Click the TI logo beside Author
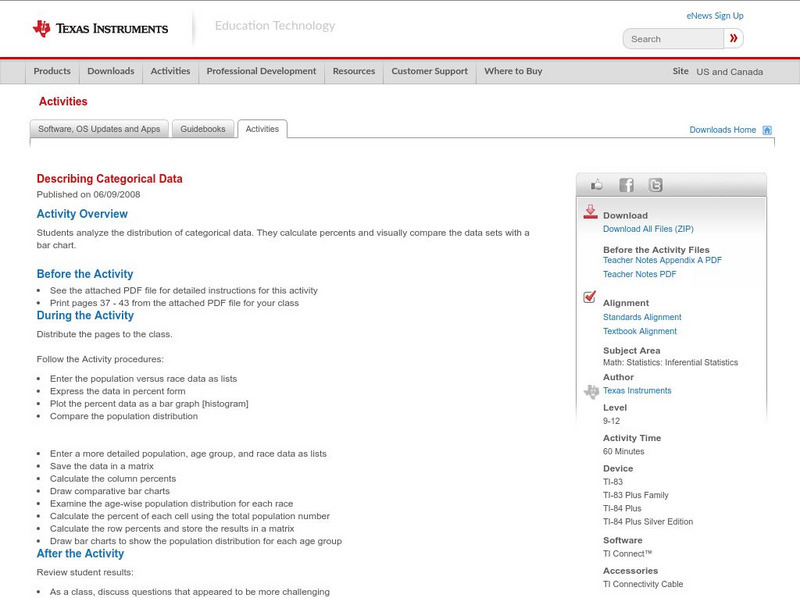The width and height of the screenshot is (800, 598). 591,391
